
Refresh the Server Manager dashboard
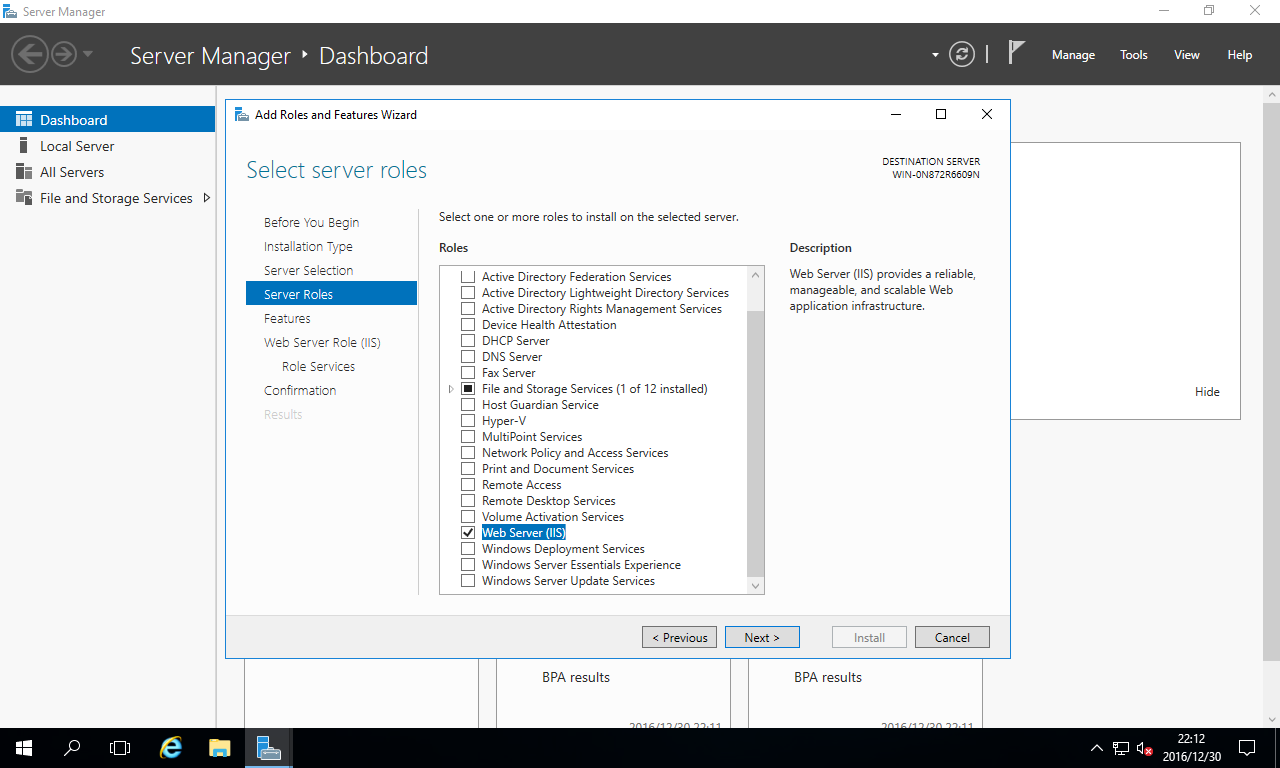(962, 54)
